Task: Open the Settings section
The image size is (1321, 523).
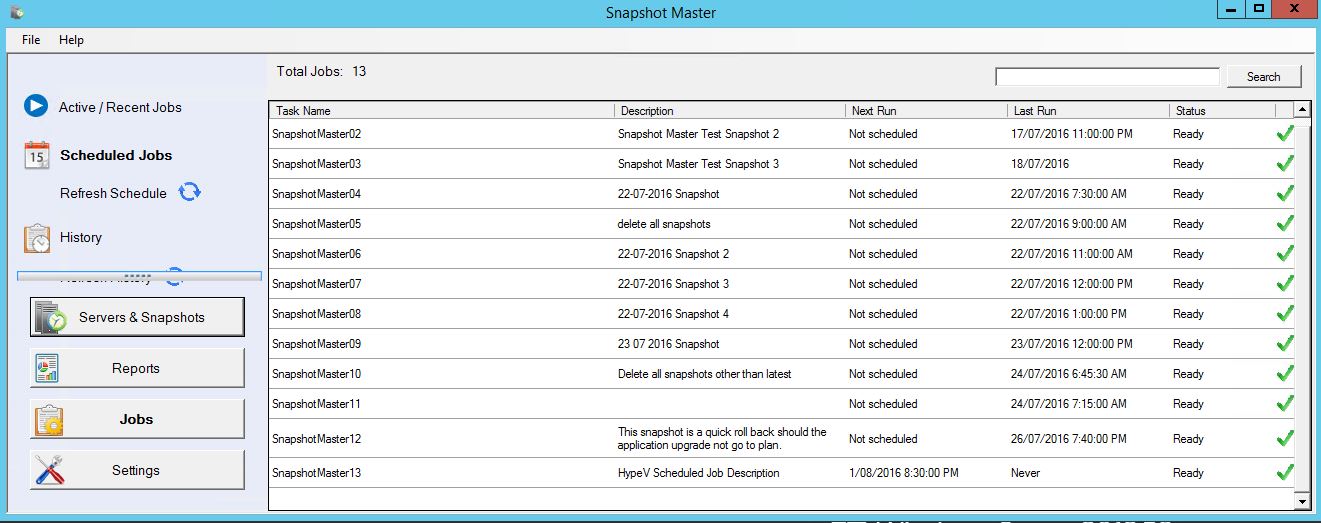Action: [x=137, y=470]
